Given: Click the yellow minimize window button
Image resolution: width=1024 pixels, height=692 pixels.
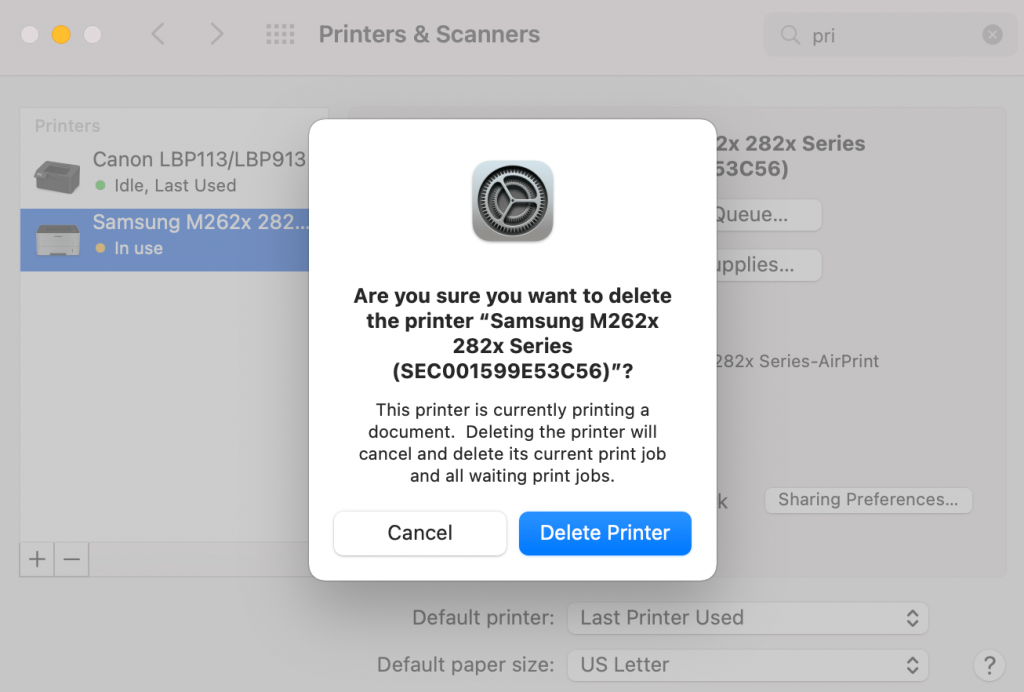Looking at the screenshot, I should (61, 34).
